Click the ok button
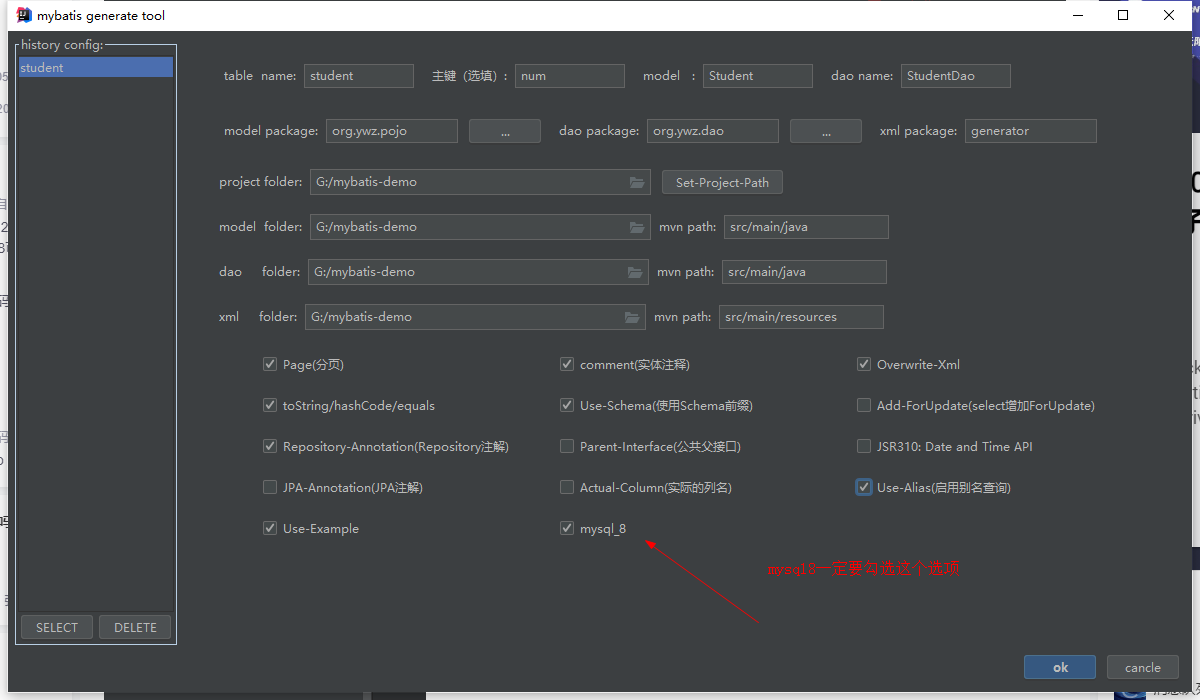1200x700 pixels. click(x=1060, y=667)
